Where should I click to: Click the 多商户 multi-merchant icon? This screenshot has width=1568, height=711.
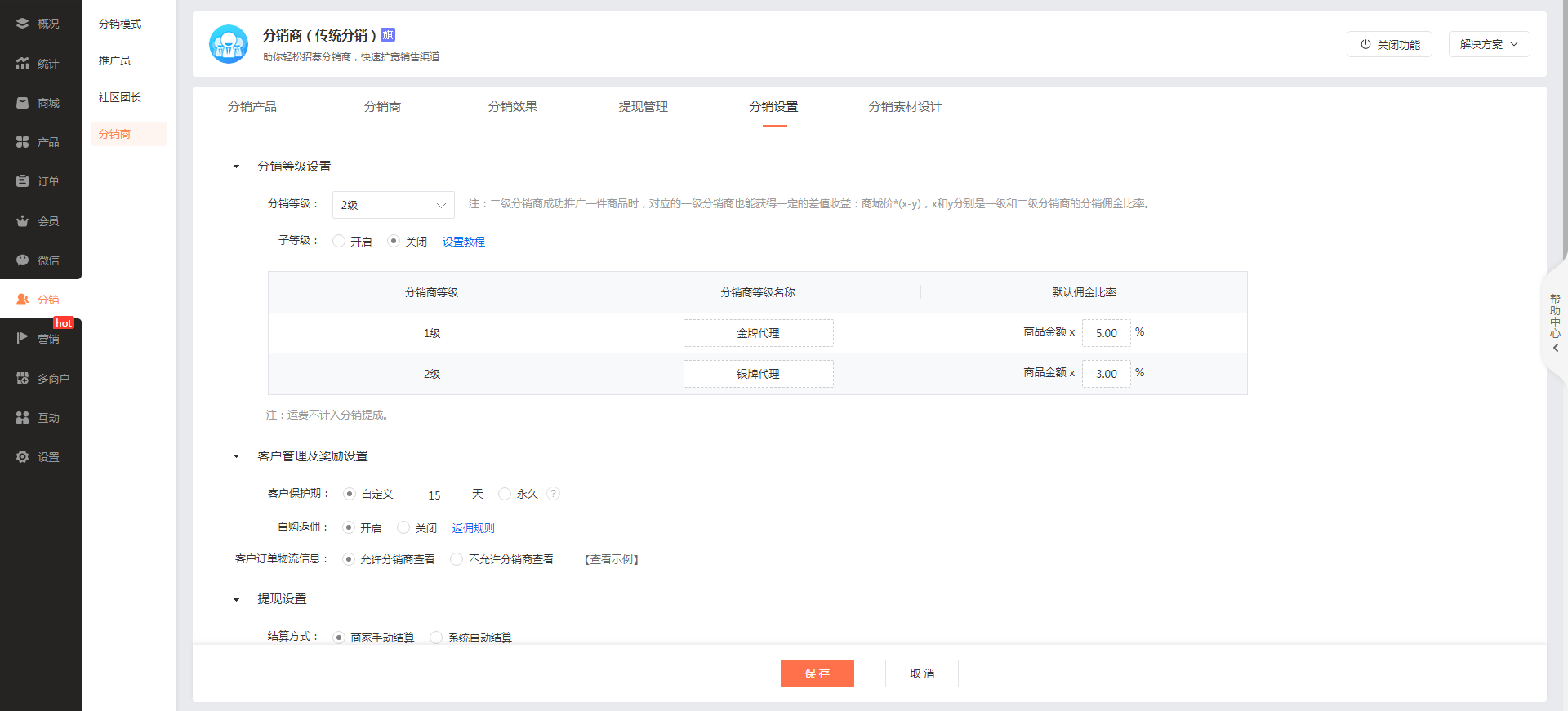coord(22,378)
